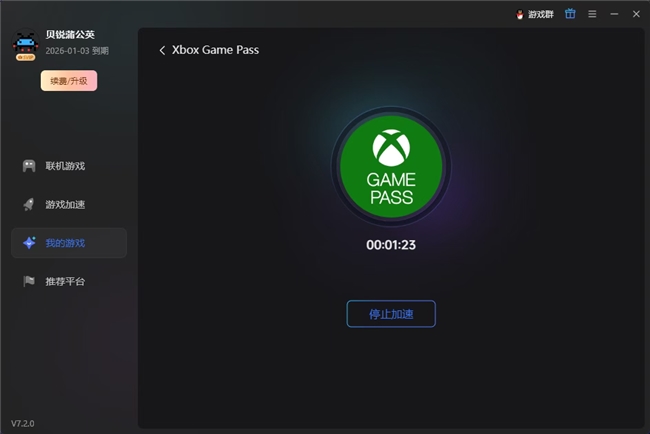Click the sparkle icon for 我的游戏
The image size is (650, 434).
29,243
